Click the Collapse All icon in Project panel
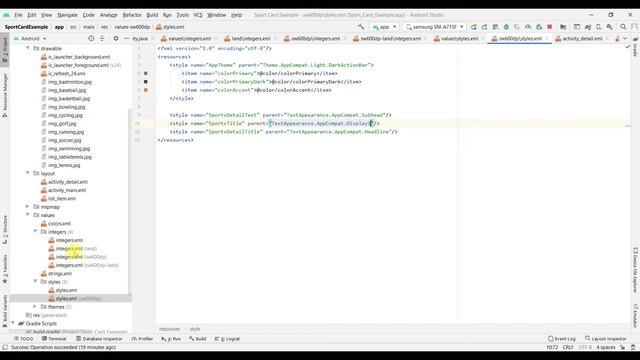The height and width of the screenshot is (360, 640). [102, 38]
